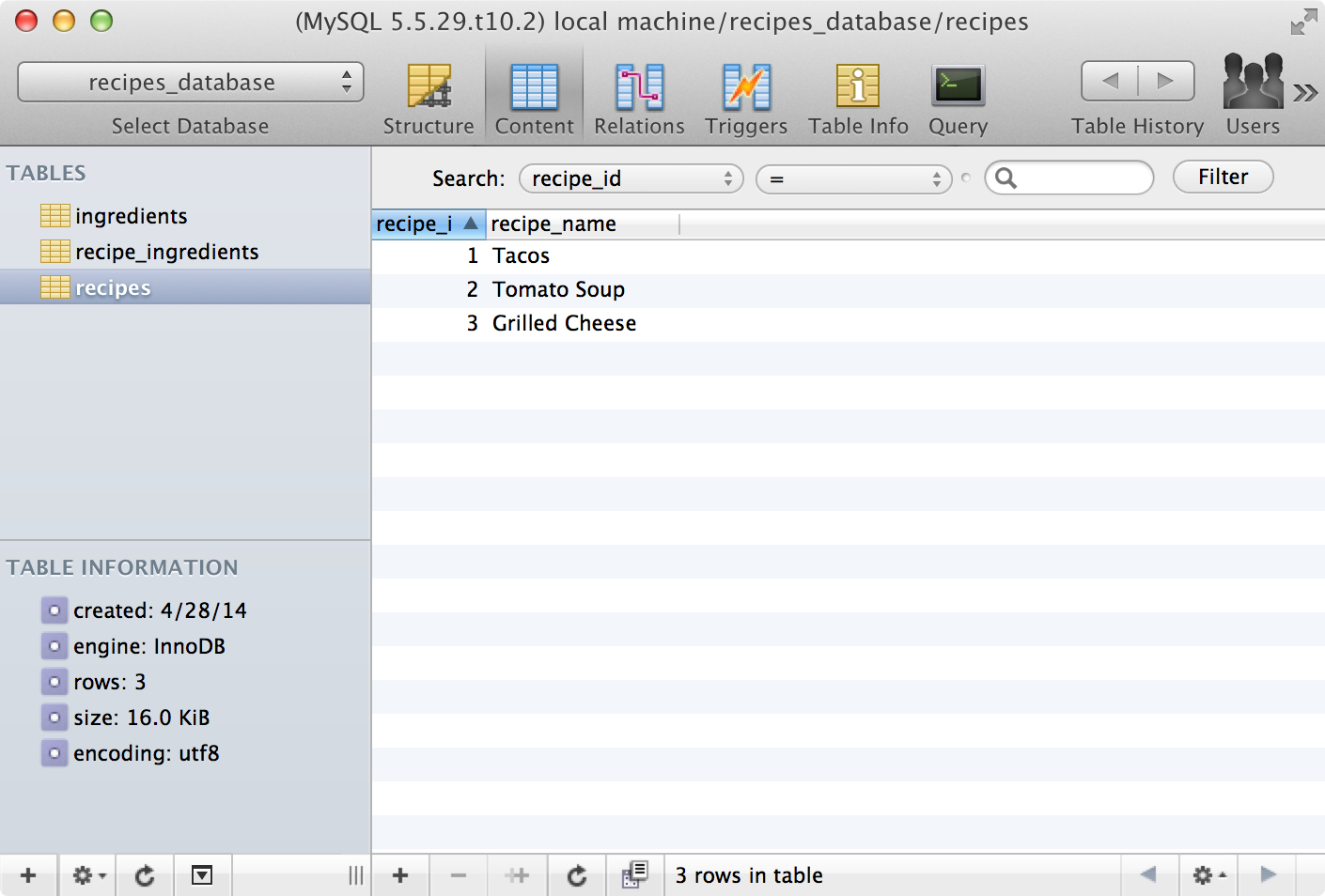The height and width of the screenshot is (896, 1325).
Task: Open the Relations view
Action: [639, 99]
